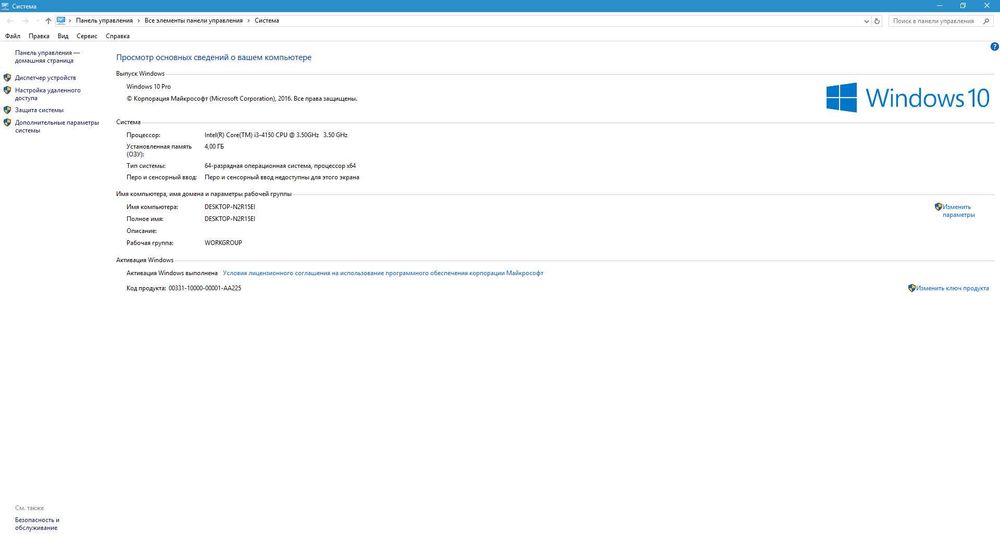Expand chevron after Все элементы панели управления
Image resolution: width=1000 pixels, height=542 pixels.
[249, 20]
